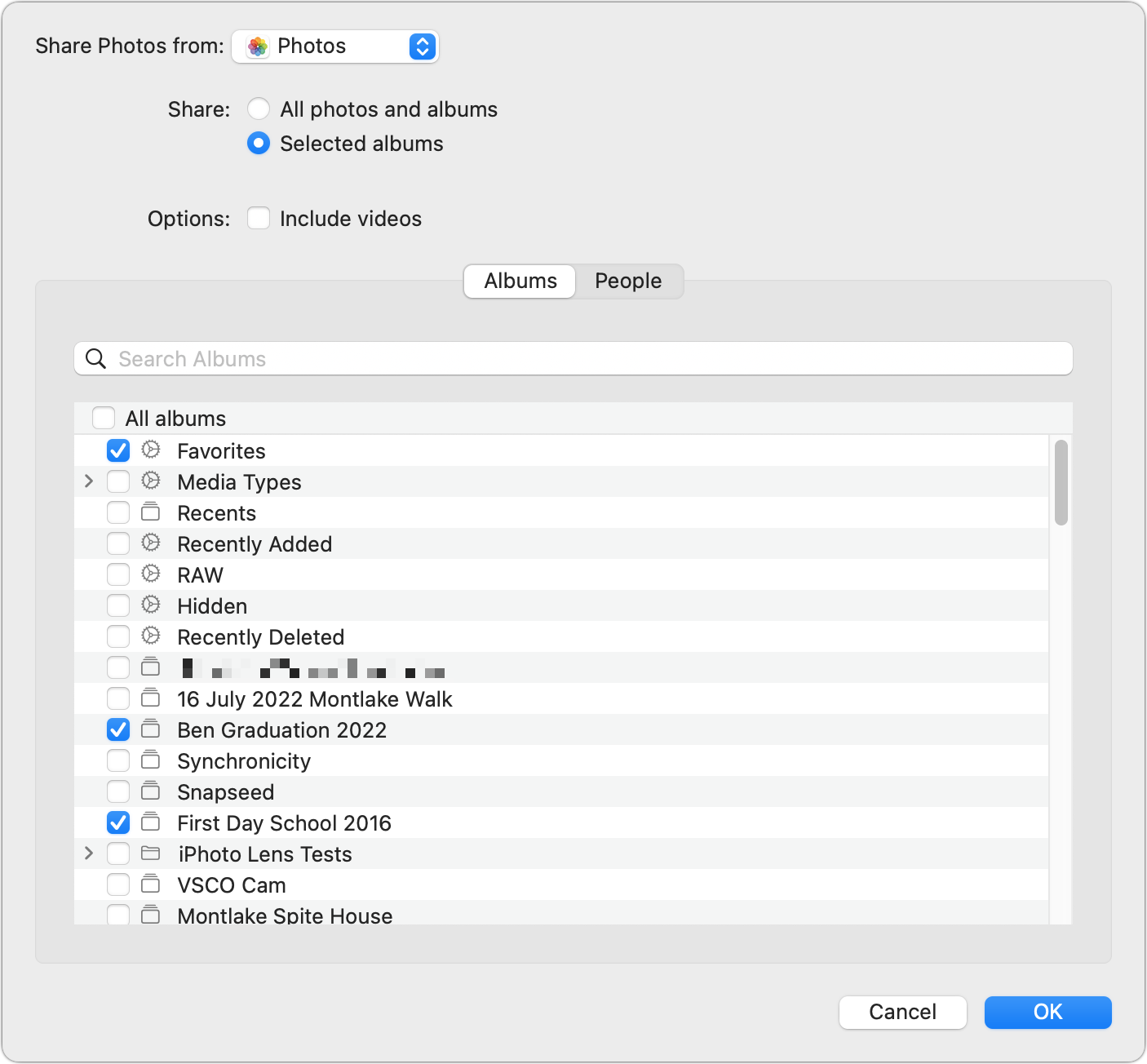Select the All photos and albums radio button
Screen dimensions: 1147x1064
click(259, 109)
